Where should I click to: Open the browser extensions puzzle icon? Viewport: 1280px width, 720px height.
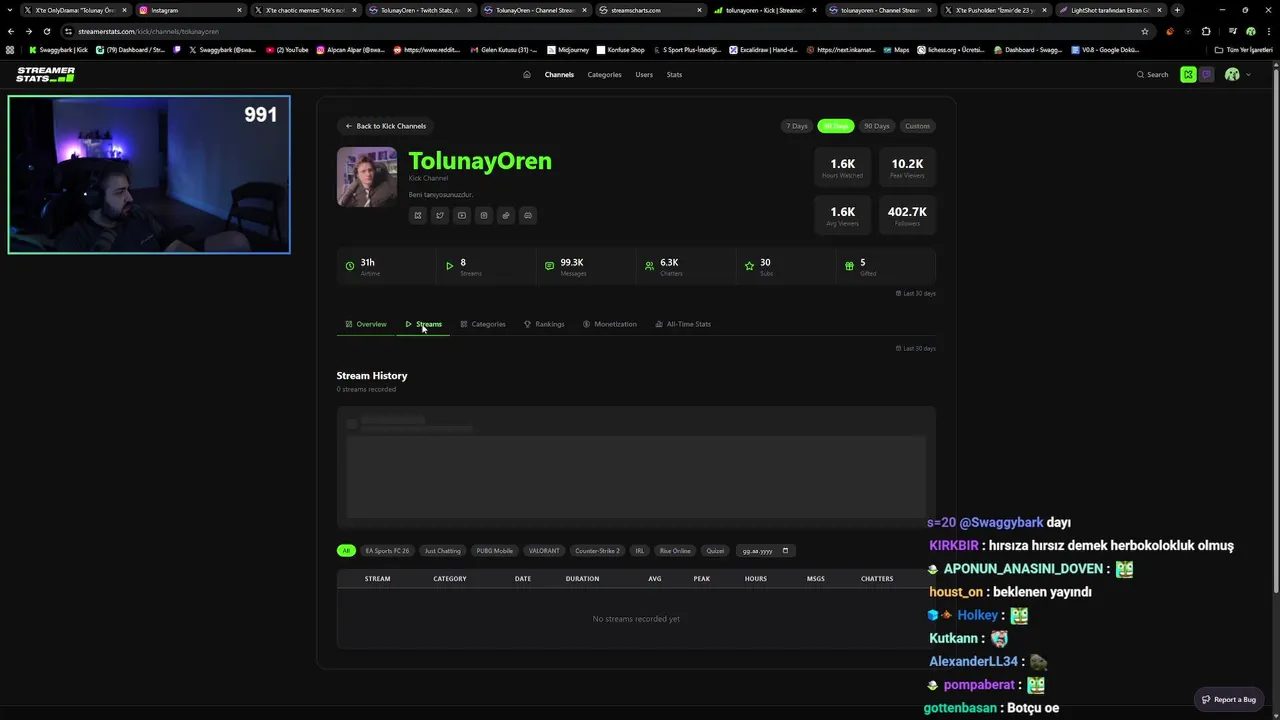pyautogui.click(x=1206, y=31)
